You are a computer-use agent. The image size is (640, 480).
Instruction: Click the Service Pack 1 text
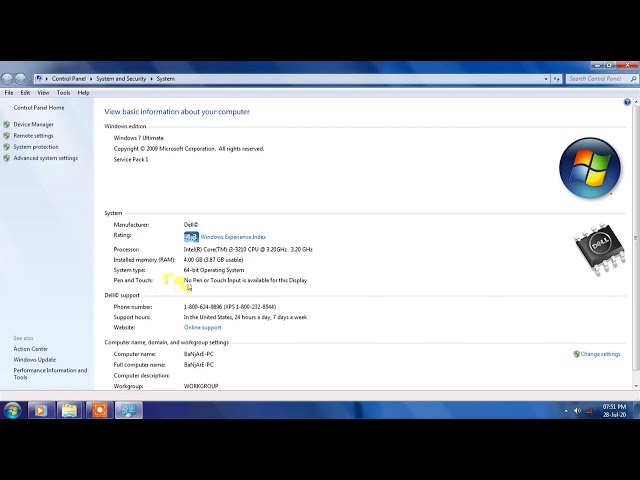(131, 160)
